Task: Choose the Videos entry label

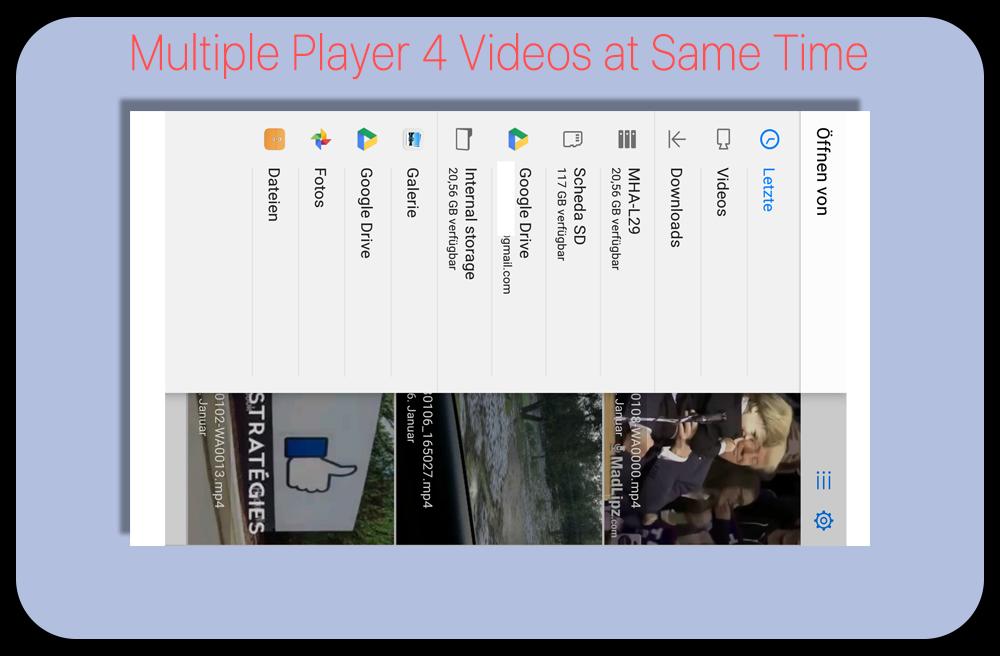Action: [x=722, y=192]
